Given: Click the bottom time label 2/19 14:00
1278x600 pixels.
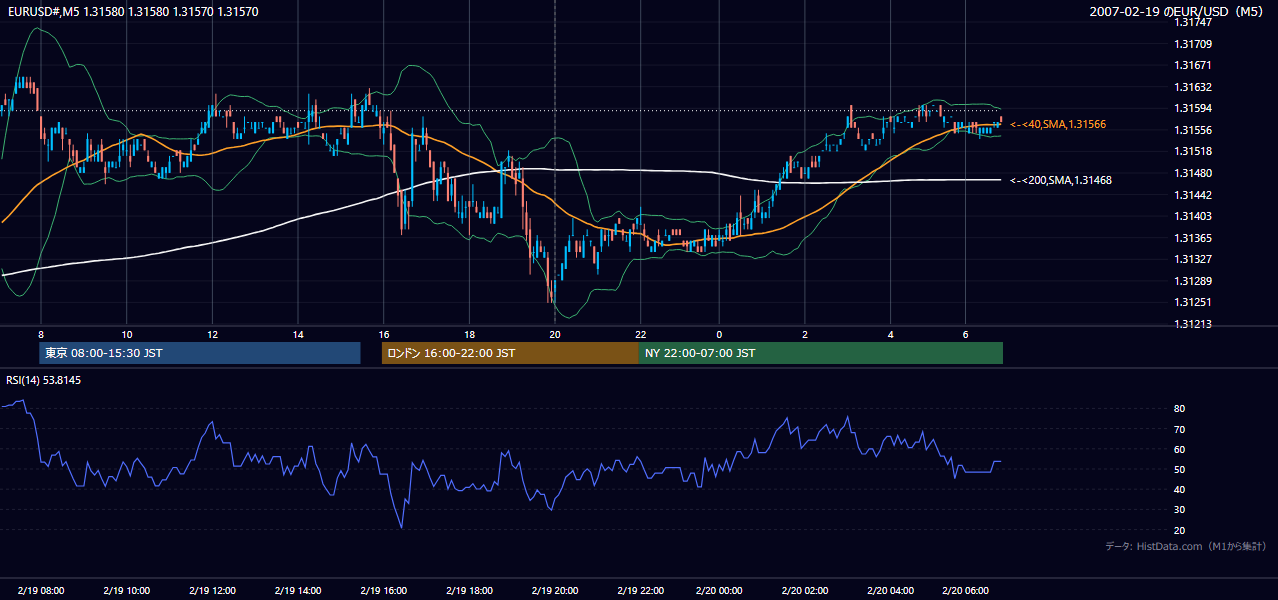Looking at the screenshot, I should click(297, 591).
